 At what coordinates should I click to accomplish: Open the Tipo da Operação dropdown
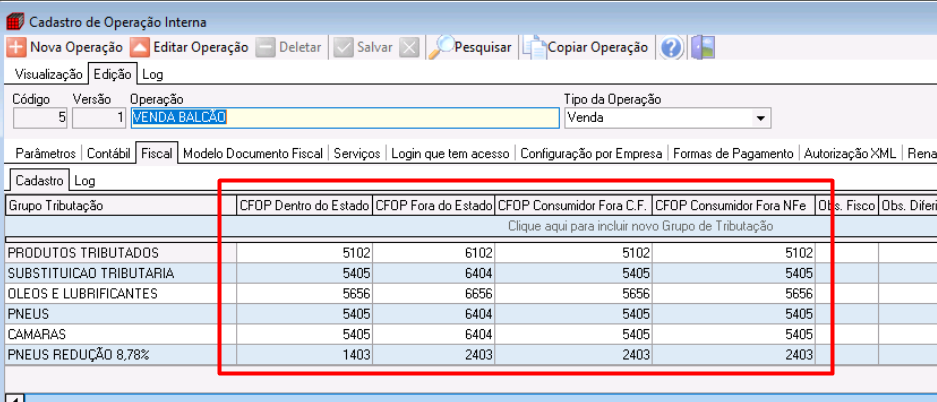[760, 118]
